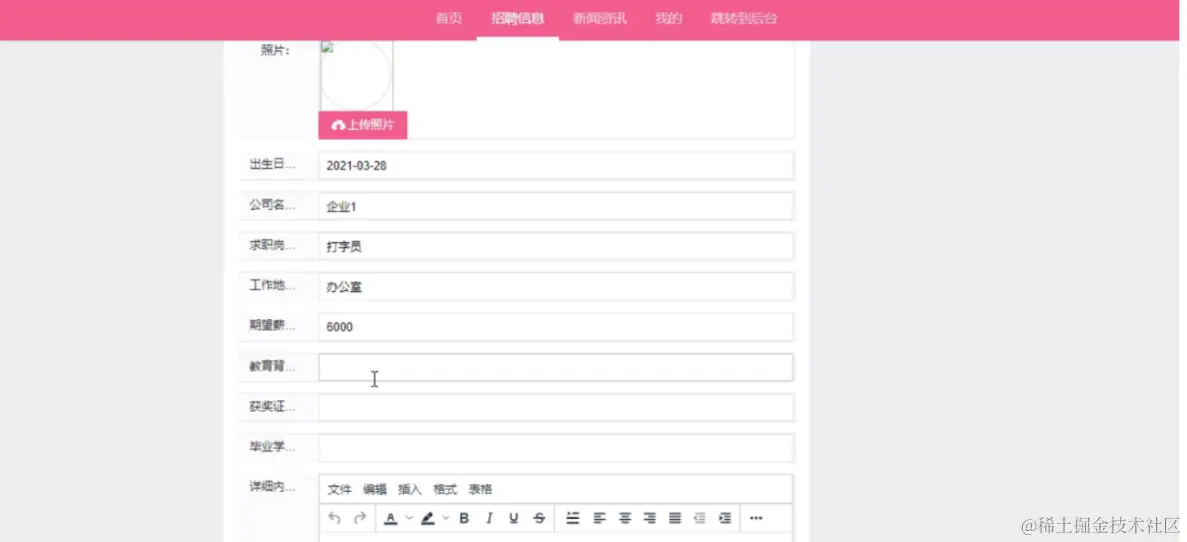Focus the empty 毕业学校 input field

[556, 447]
